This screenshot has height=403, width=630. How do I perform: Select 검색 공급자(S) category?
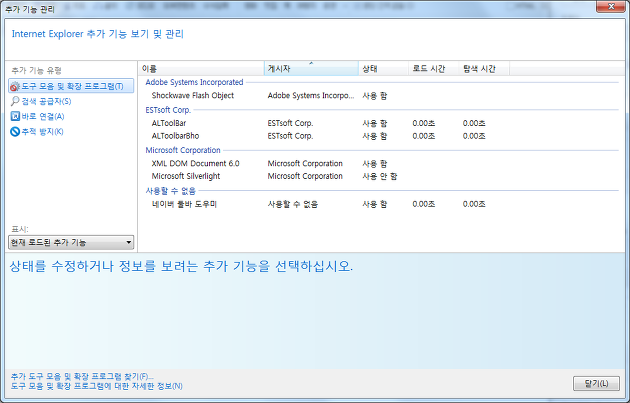click(x=46, y=101)
